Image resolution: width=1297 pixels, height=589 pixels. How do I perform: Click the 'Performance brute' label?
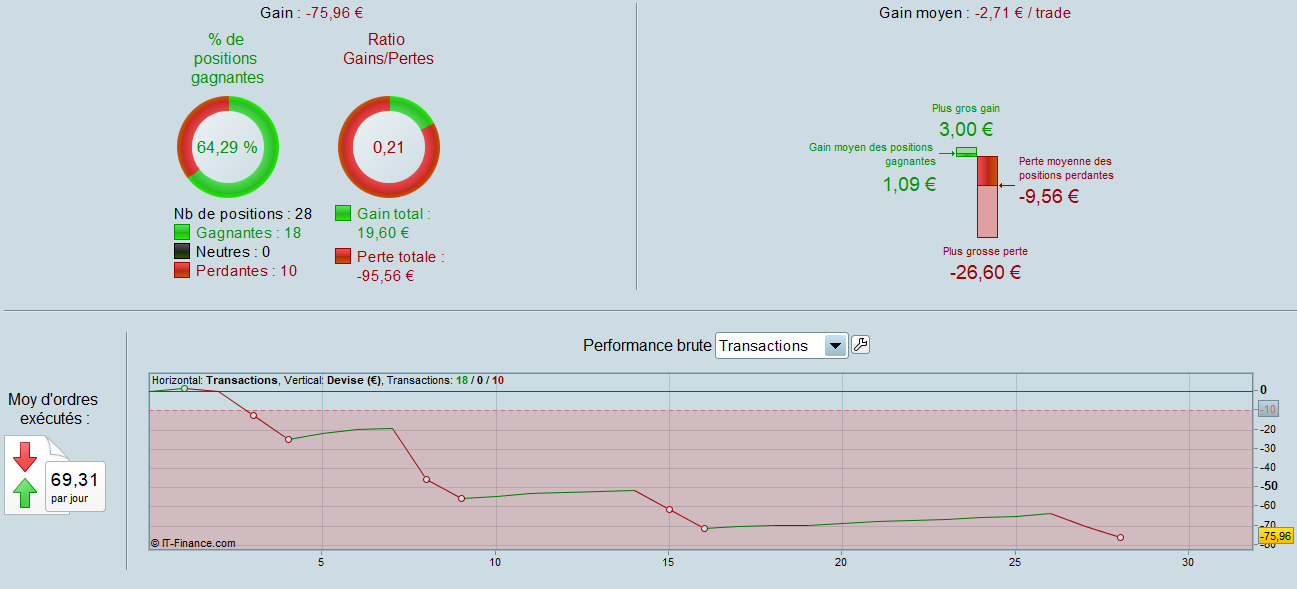pos(647,345)
